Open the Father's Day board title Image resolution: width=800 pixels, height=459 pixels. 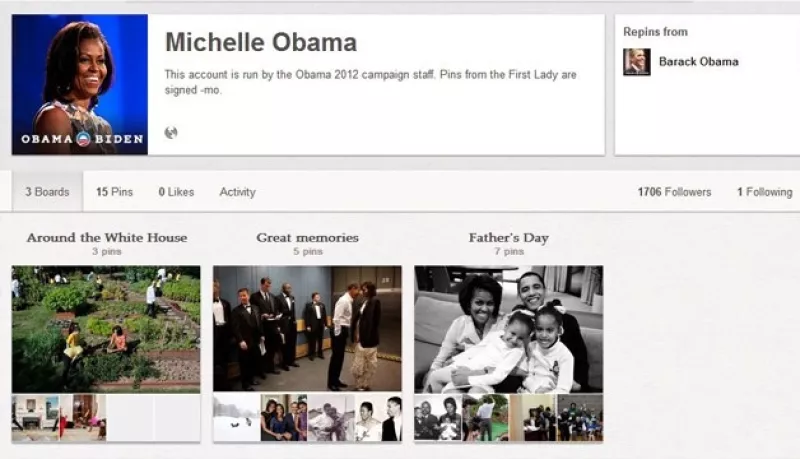508,238
